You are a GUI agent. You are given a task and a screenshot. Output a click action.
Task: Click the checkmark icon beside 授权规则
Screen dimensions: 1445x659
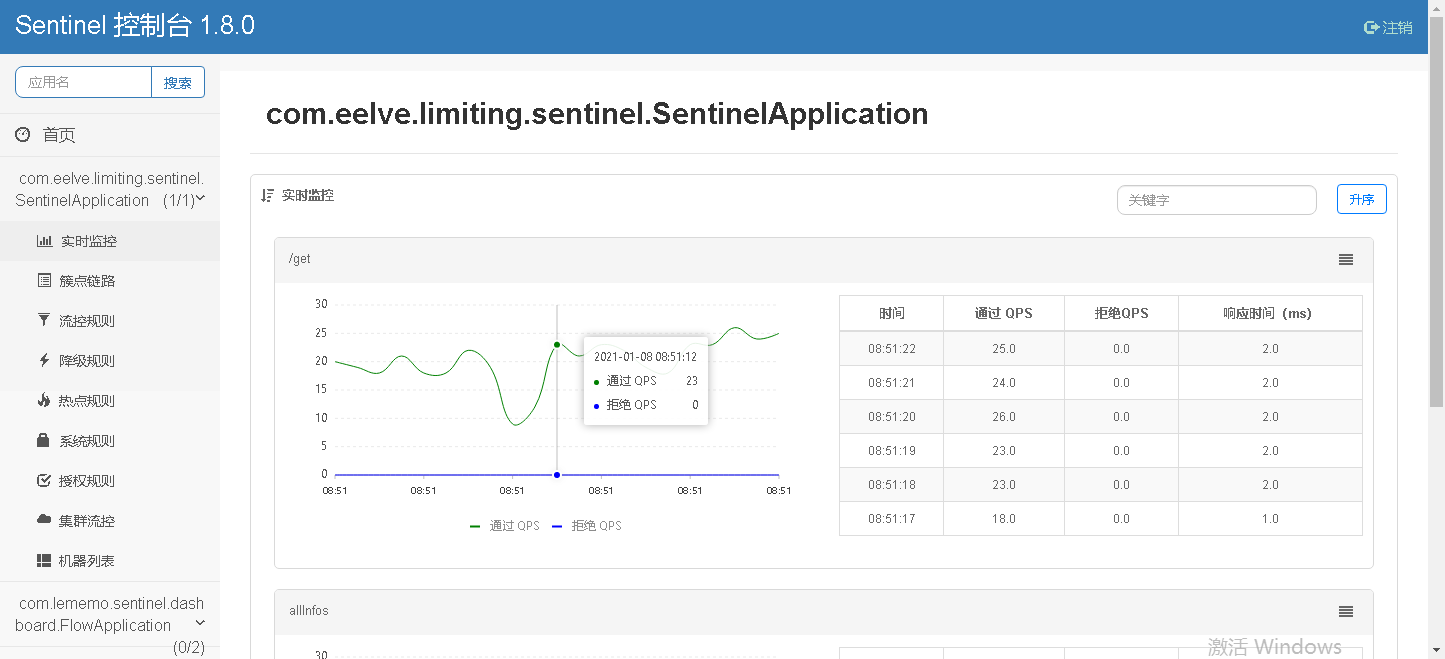pos(44,481)
